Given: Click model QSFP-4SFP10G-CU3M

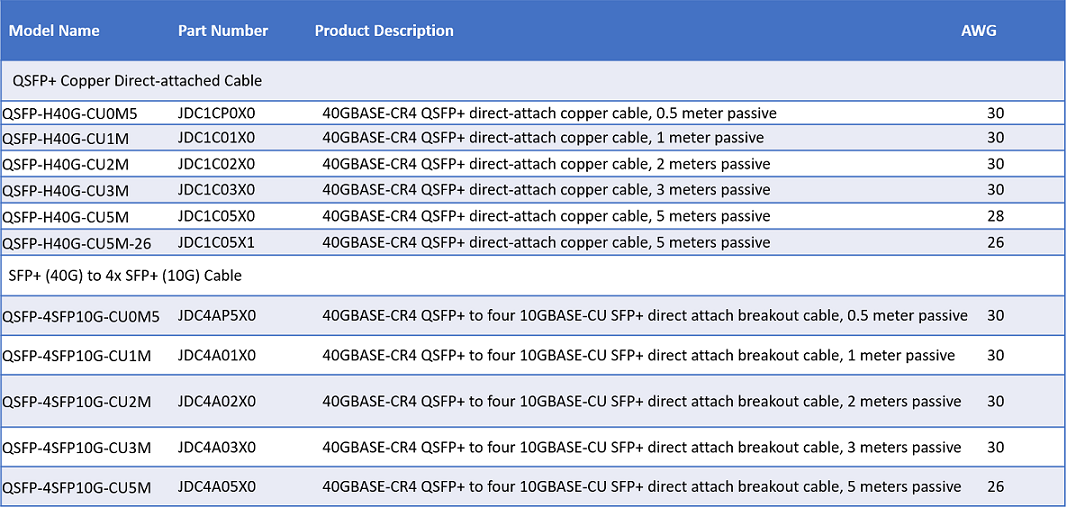Looking at the screenshot, I should [77, 447].
